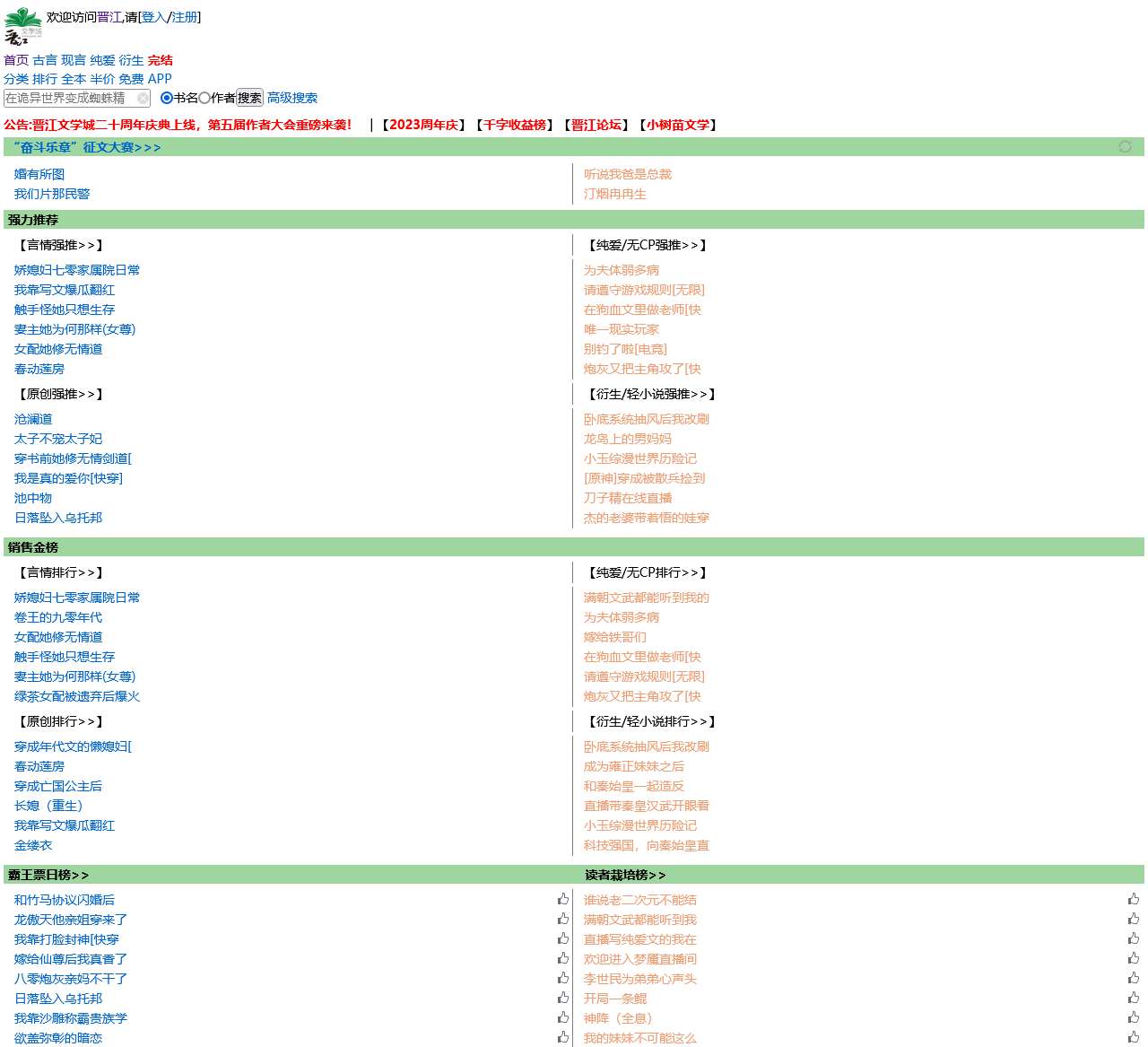Thumbs-up icon for 嫁给仙尊后我真香了

tap(563, 958)
